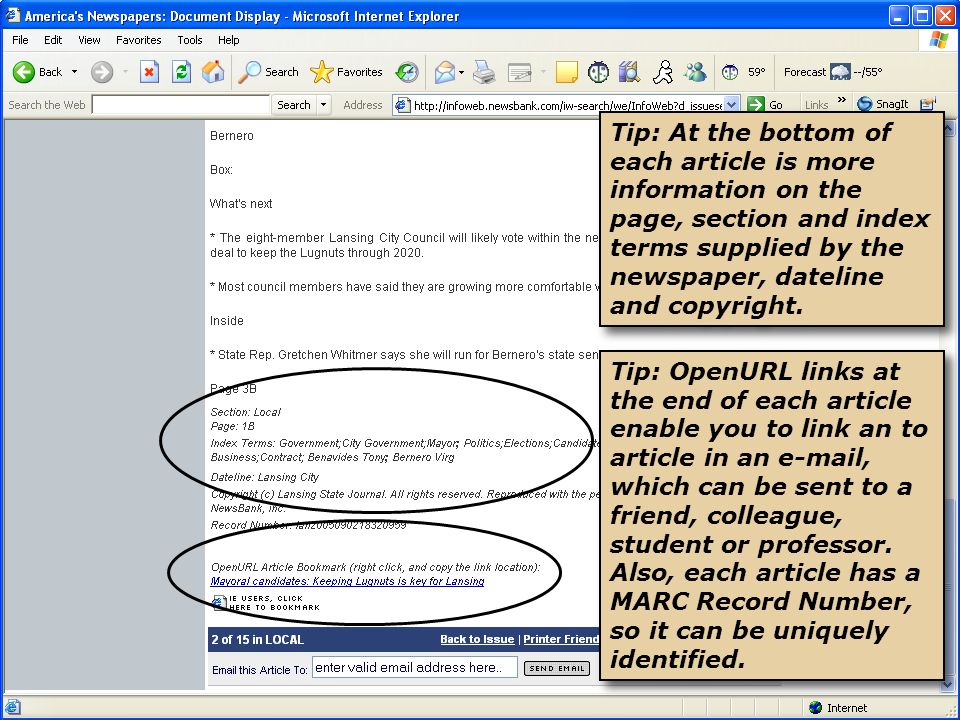960x720 pixels.
Task: Click the Edit page icon
Action: point(520,73)
